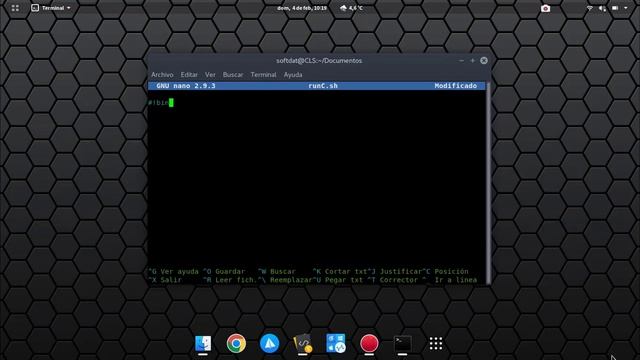Click the '^W Buscar' shortcut hint

tap(276, 271)
